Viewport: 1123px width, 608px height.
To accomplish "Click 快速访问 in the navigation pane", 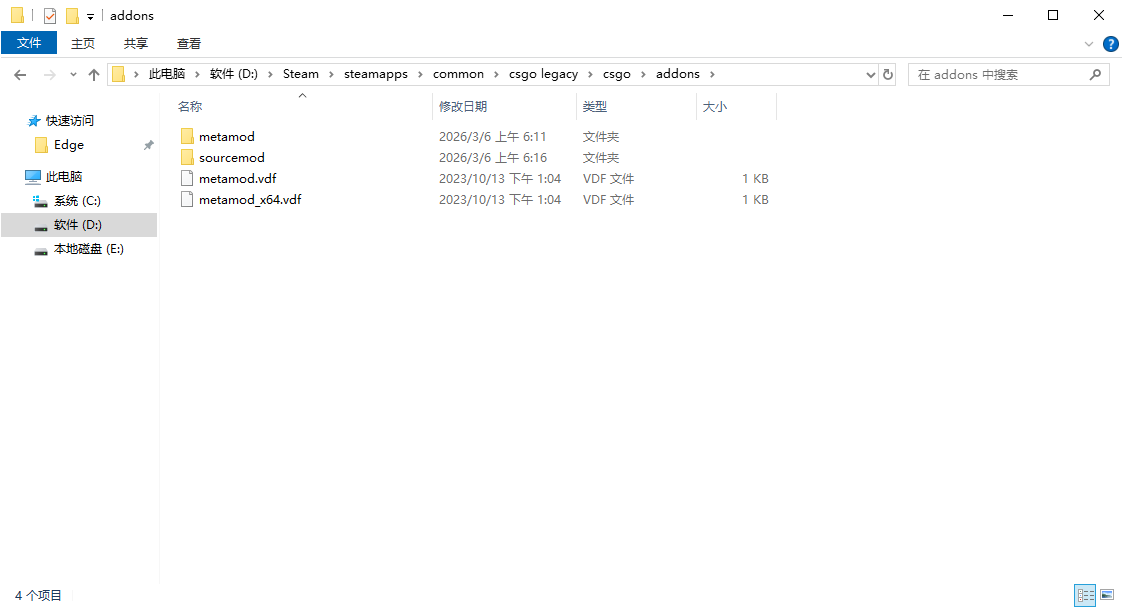I will point(69,120).
